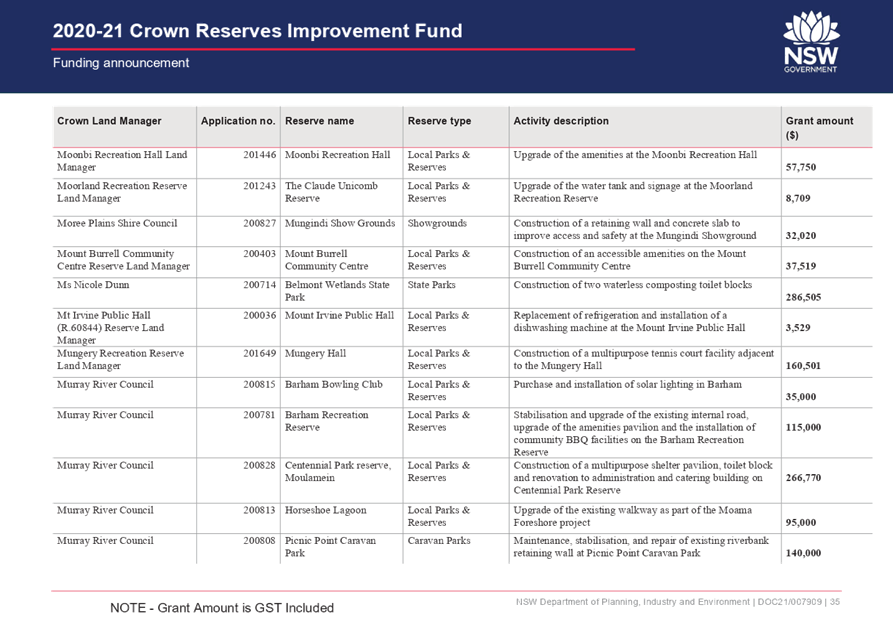The height and width of the screenshot is (626, 893).
Task: Select the Grant amount ($) column header
Action: [819, 127]
